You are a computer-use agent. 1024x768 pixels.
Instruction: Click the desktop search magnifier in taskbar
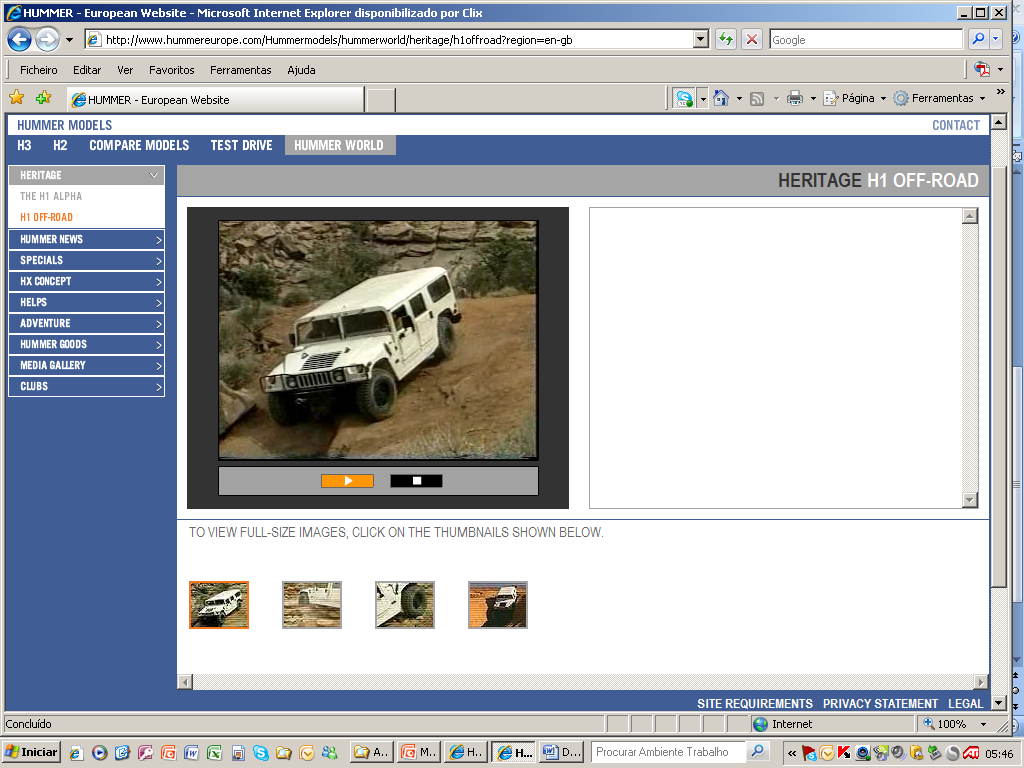click(757, 752)
